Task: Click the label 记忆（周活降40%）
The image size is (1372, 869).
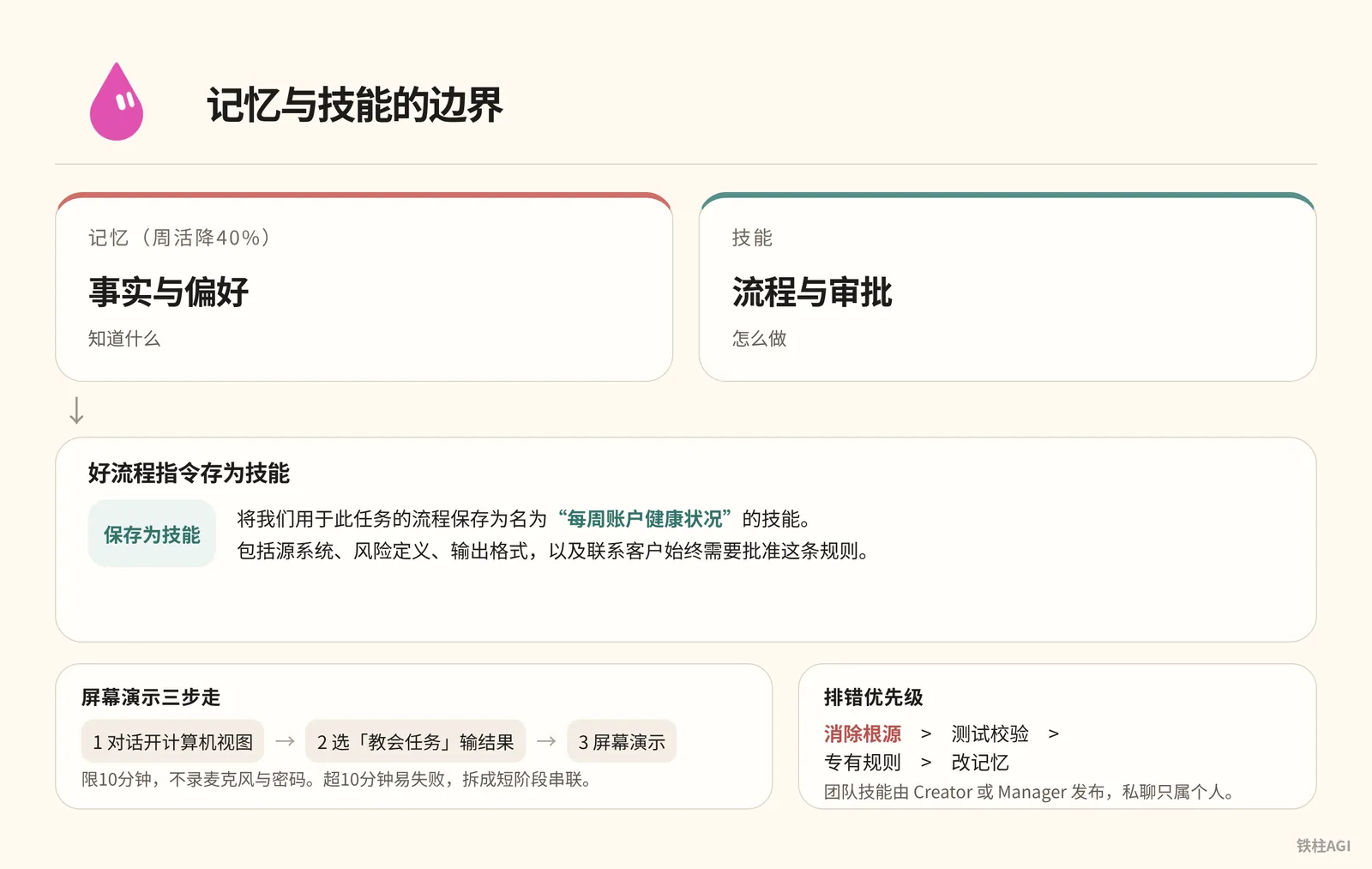Action: click(179, 238)
